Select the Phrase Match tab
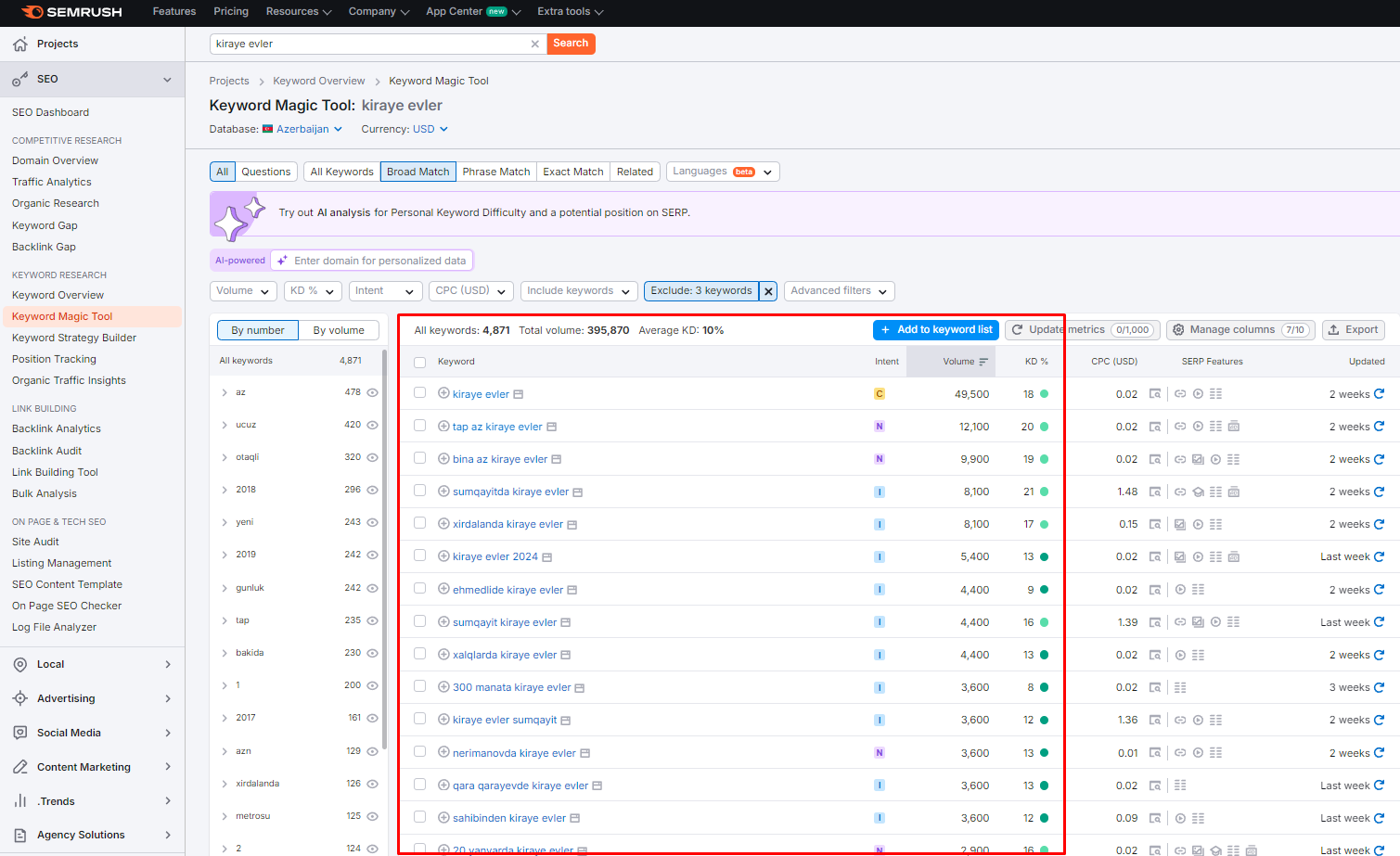The height and width of the screenshot is (856, 1400). [496, 172]
